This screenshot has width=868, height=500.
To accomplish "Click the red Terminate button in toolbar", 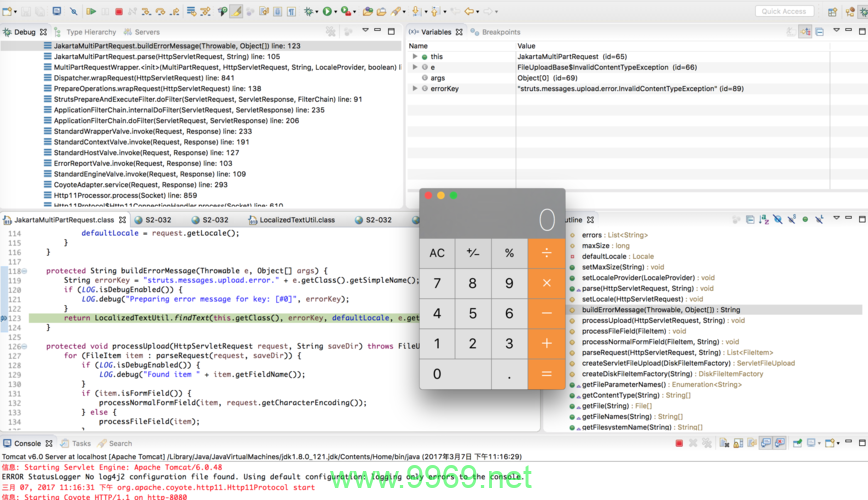I will pyautogui.click(x=119, y=12).
